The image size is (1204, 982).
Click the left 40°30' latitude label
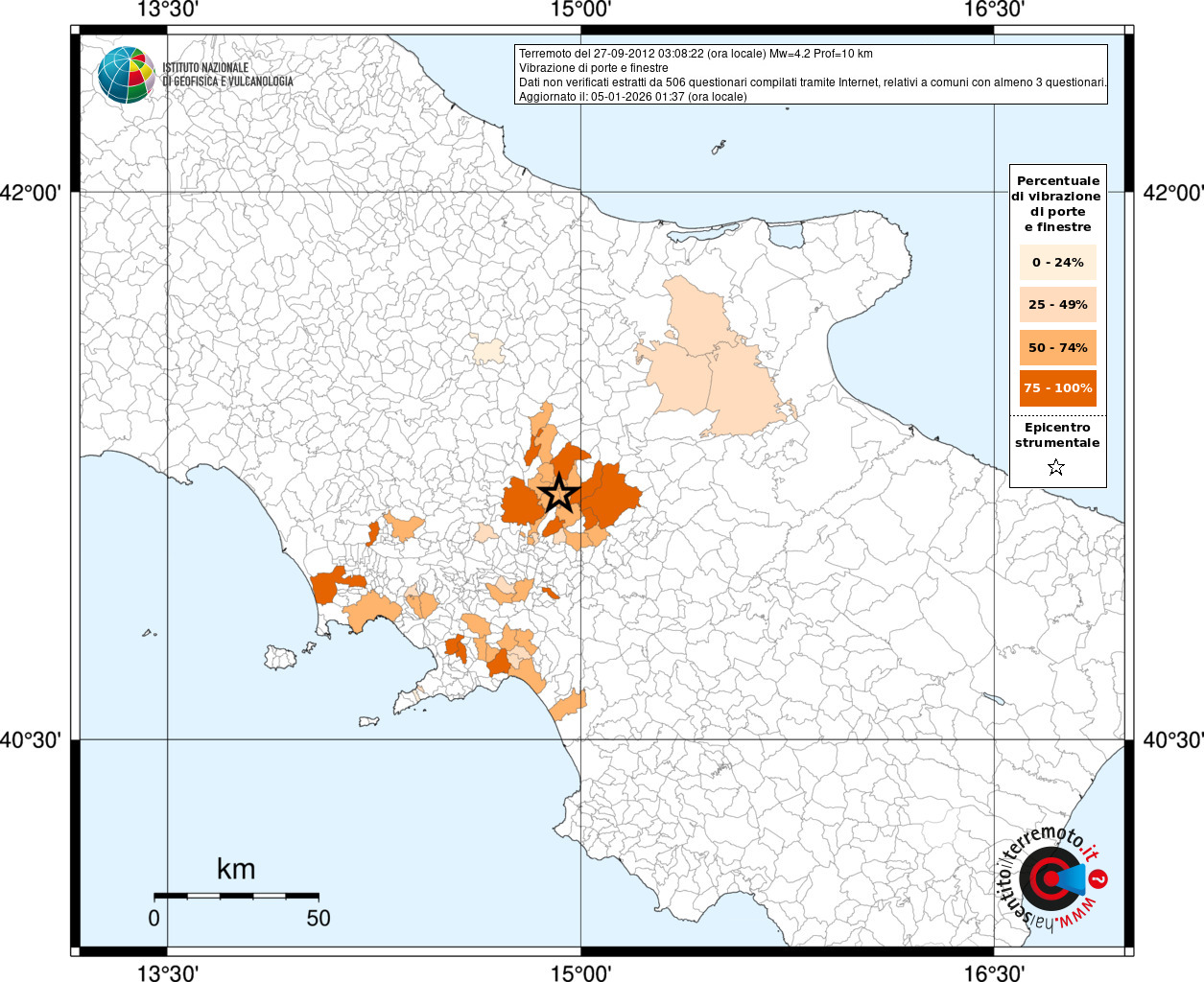(31, 740)
